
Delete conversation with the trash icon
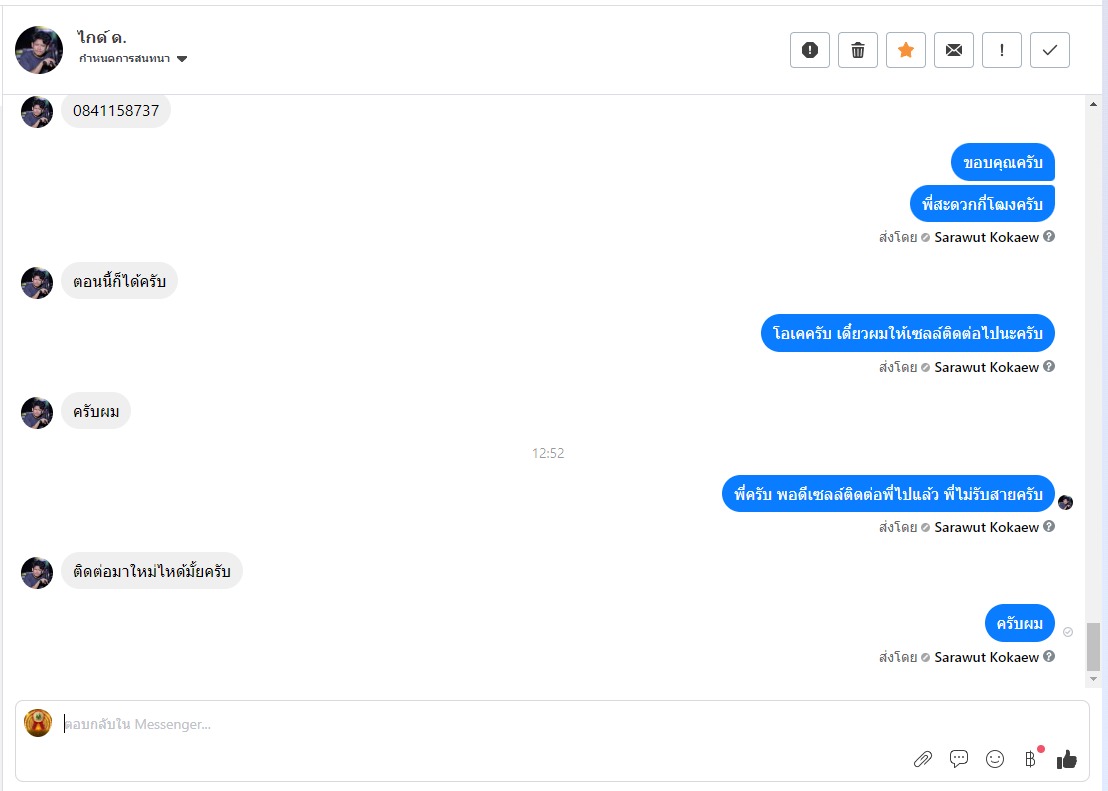858,50
